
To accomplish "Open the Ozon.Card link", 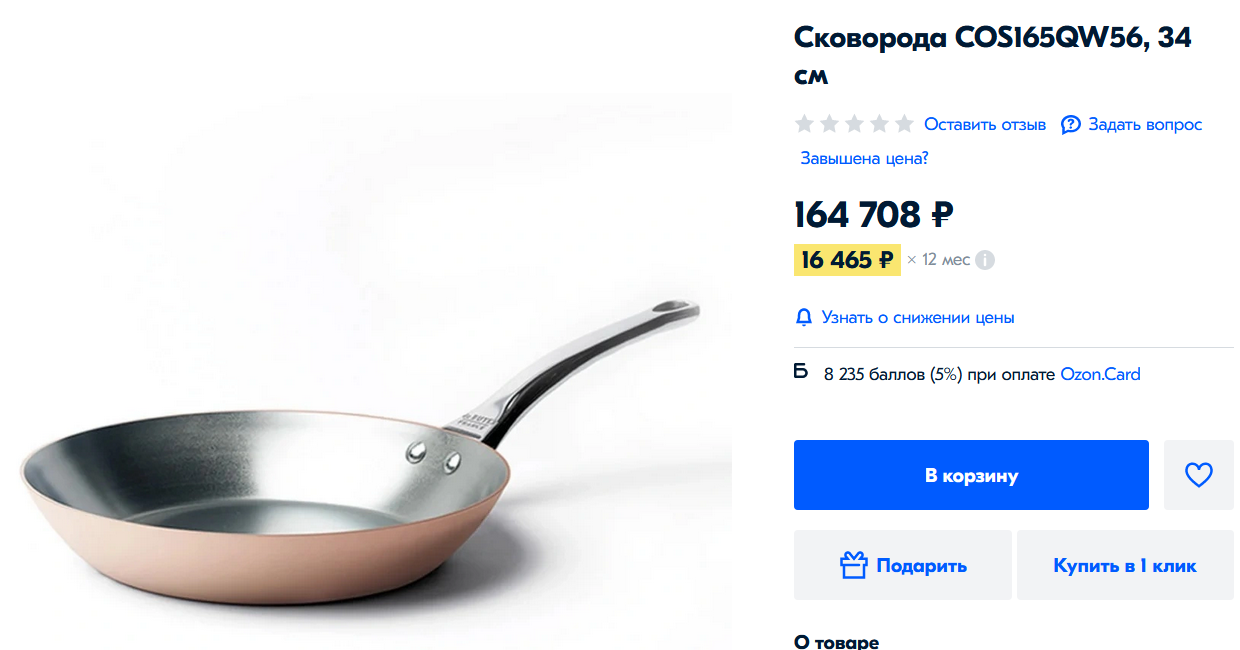I will click(x=1100, y=375).
